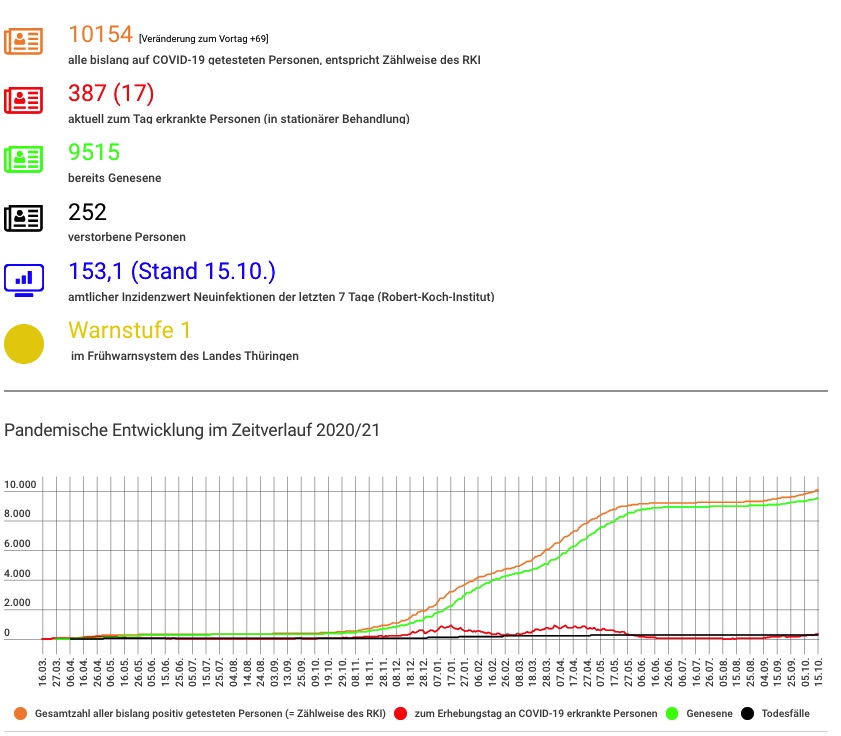
Task: Click the 2.000 y-axis label
Action: click(x=17, y=603)
